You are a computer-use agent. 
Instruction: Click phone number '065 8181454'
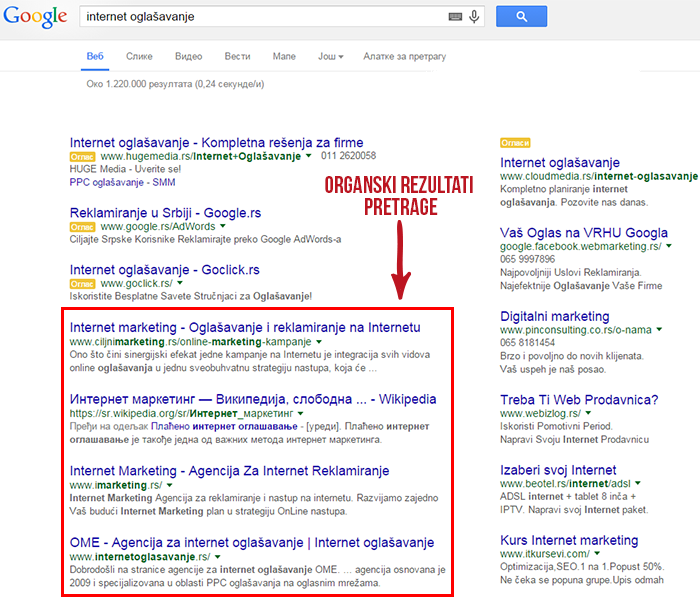point(527,342)
